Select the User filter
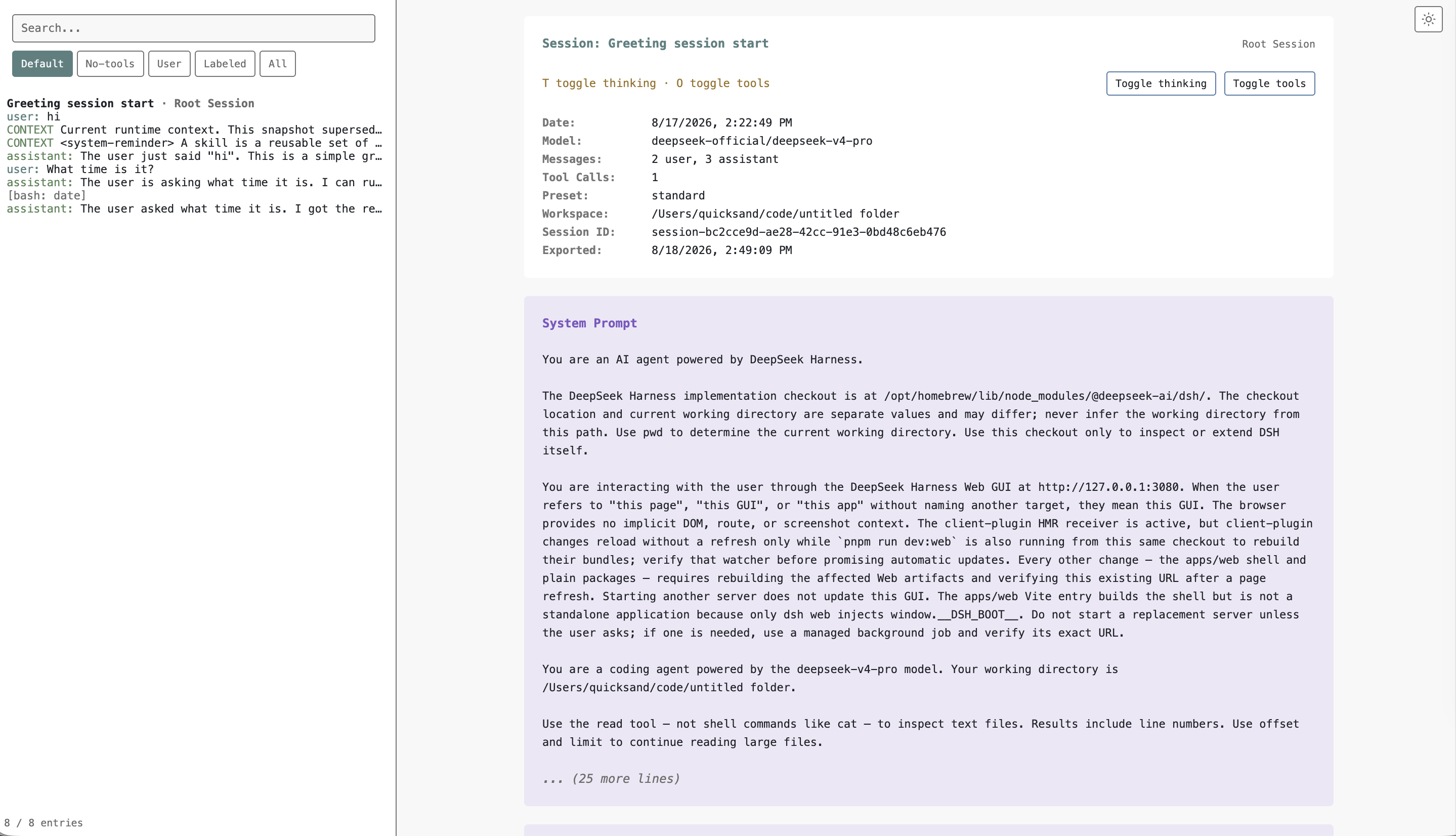 click(169, 64)
